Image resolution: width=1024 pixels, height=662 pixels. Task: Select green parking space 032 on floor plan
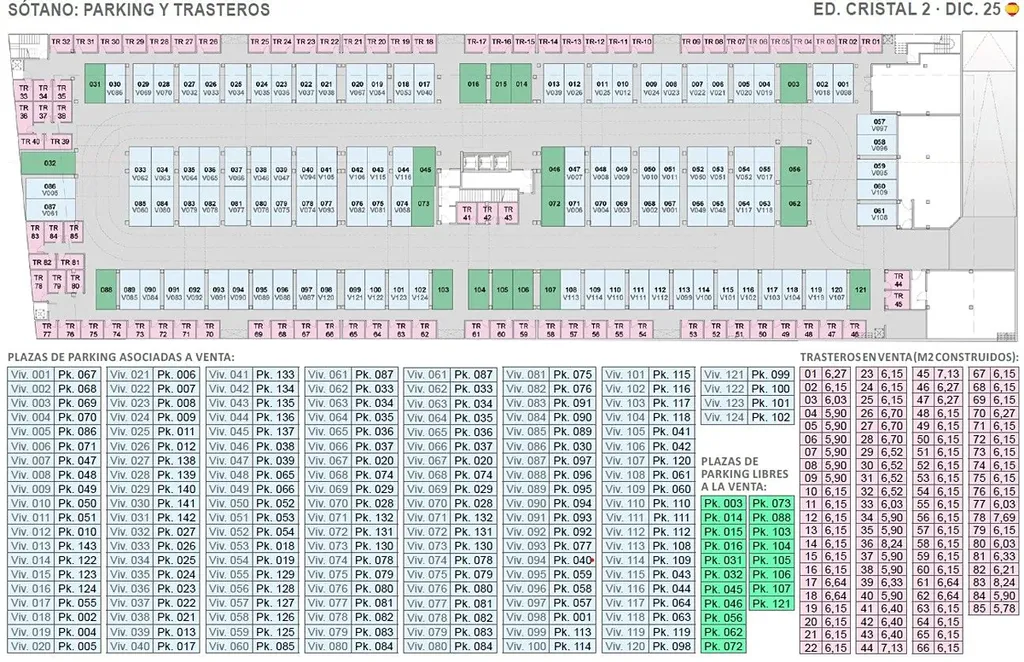pyautogui.click(x=50, y=162)
